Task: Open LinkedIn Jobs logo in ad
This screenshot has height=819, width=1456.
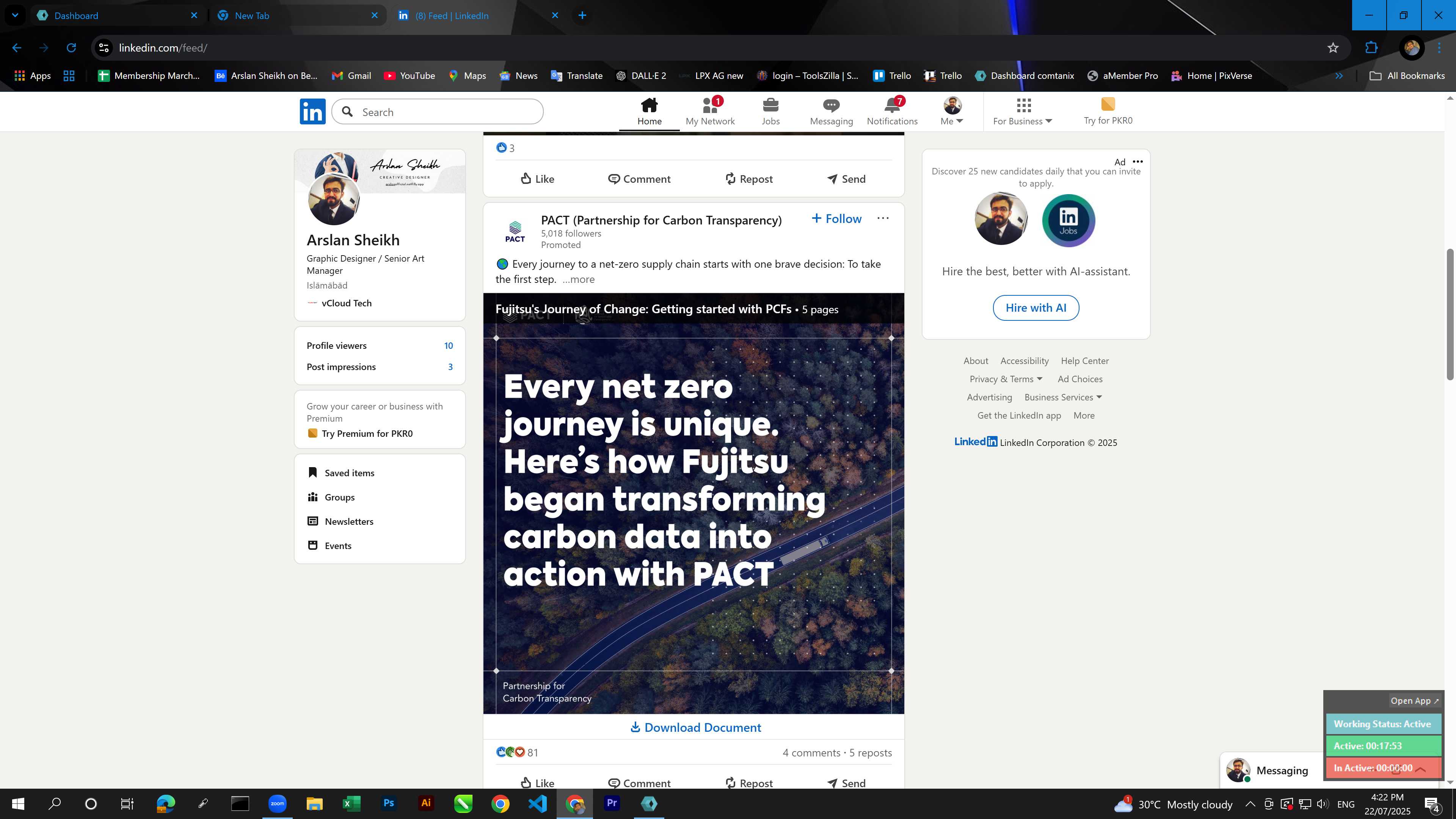Action: tap(1068, 220)
